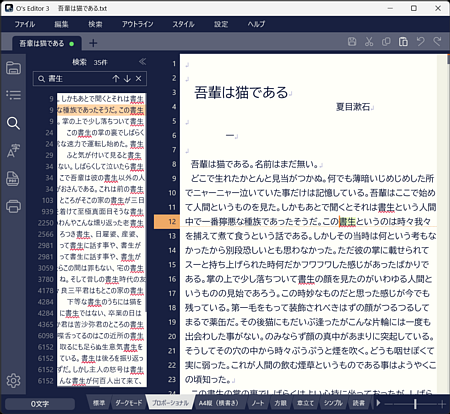Viewport: 450px width, 414px height.
Task: Save the file with the floppy icon
Action: 352,42
